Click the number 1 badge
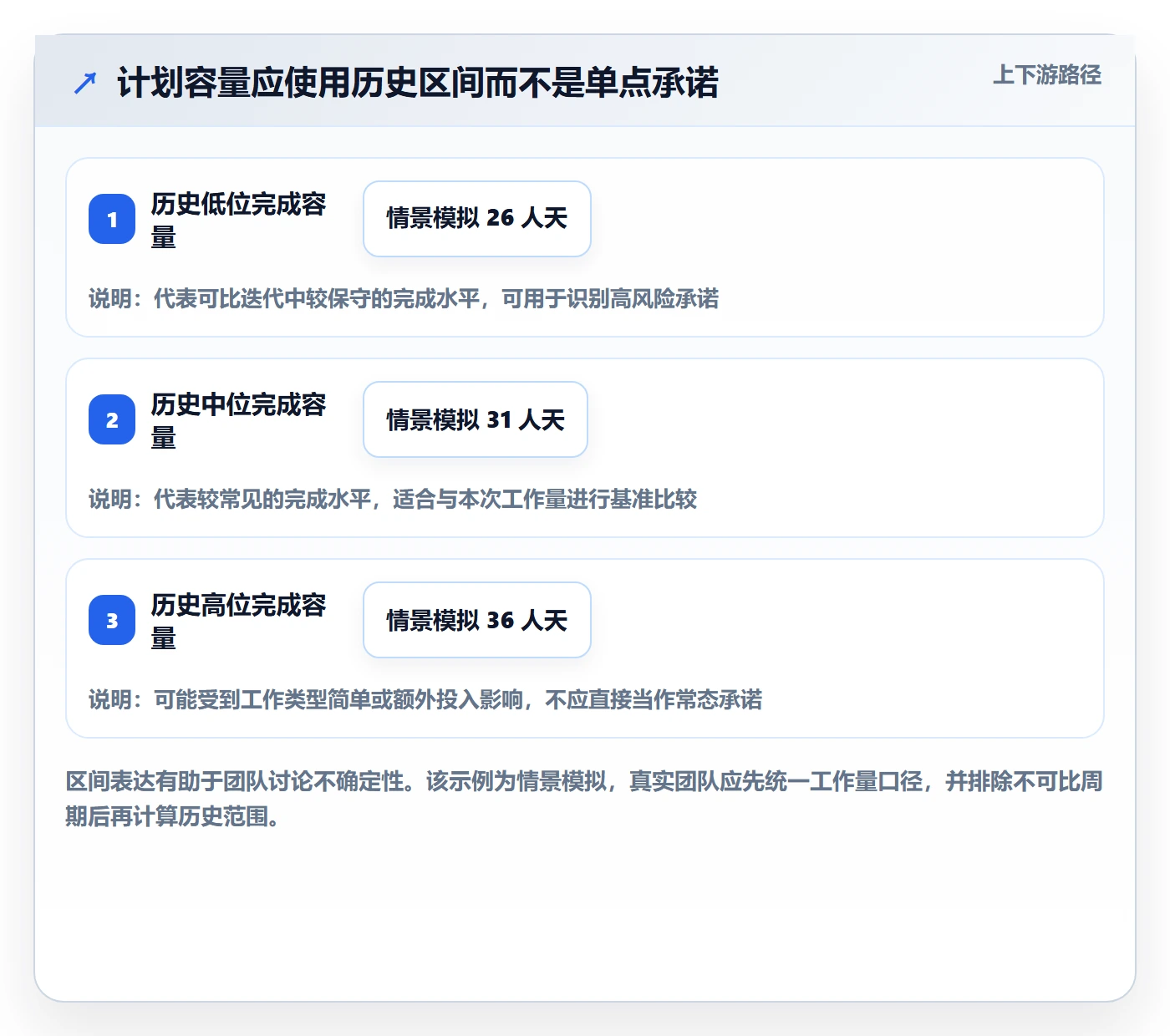The image size is (1170, 1036). pyautogui.click(x=112, y=219)
